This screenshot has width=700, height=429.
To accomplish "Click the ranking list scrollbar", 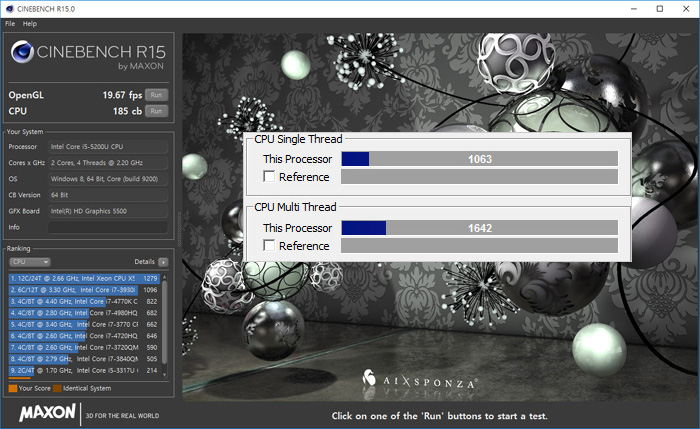I will 164,321.
